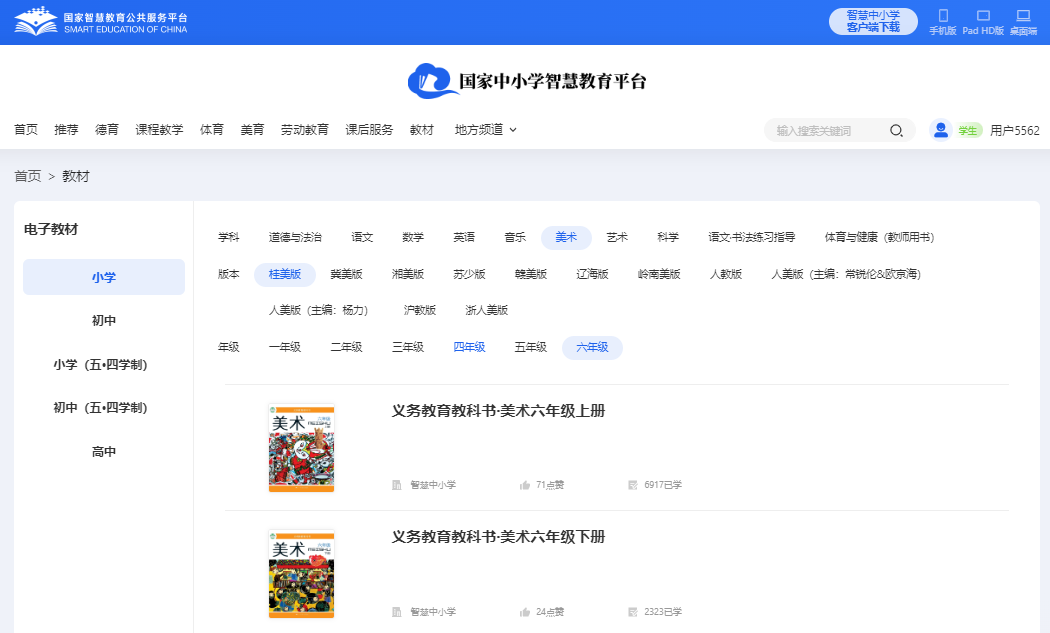Open the 体育 nav item
This screenshot has width=1050, height=633.
point(212,130)
